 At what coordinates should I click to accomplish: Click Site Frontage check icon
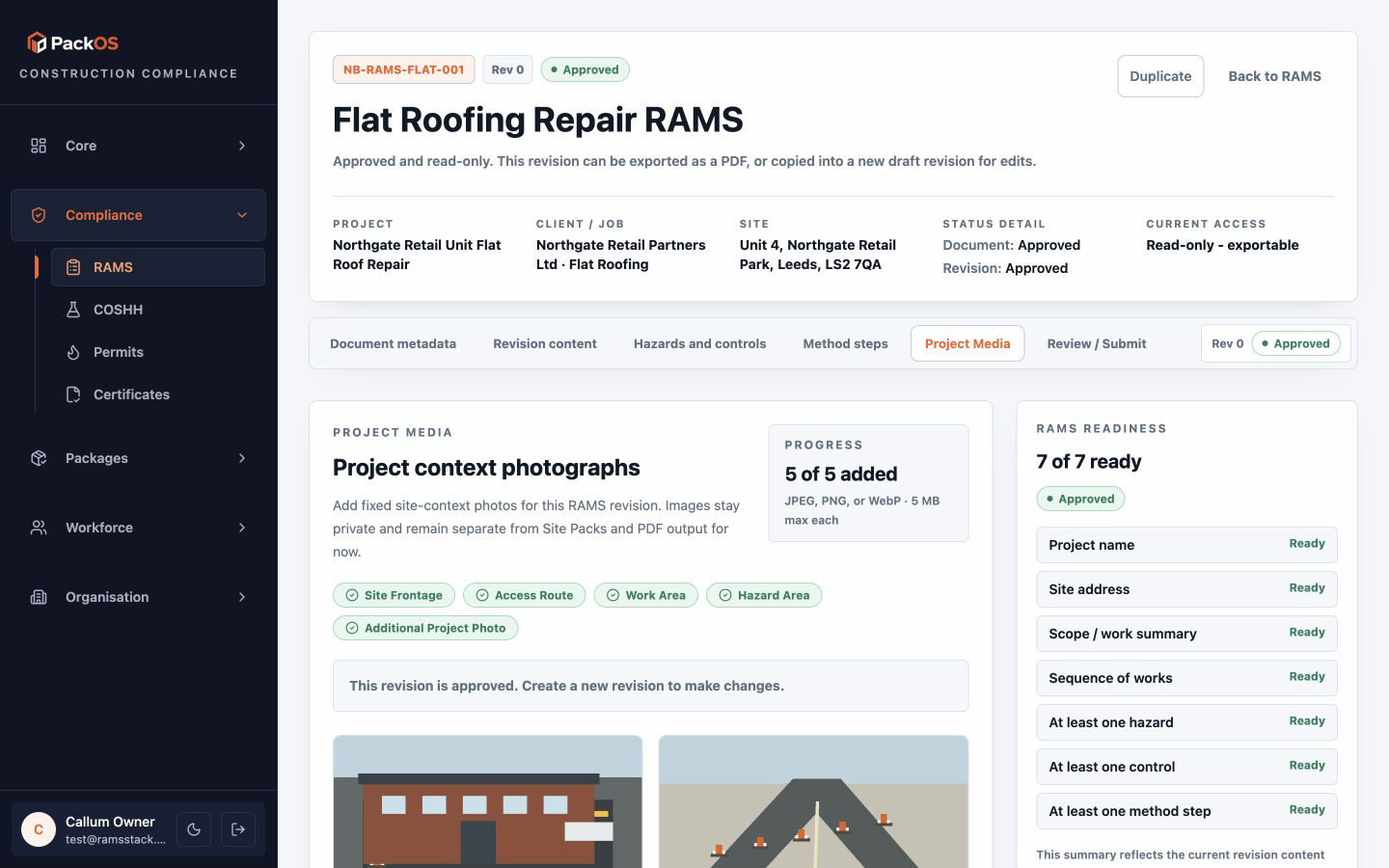(x=352, y=595)
